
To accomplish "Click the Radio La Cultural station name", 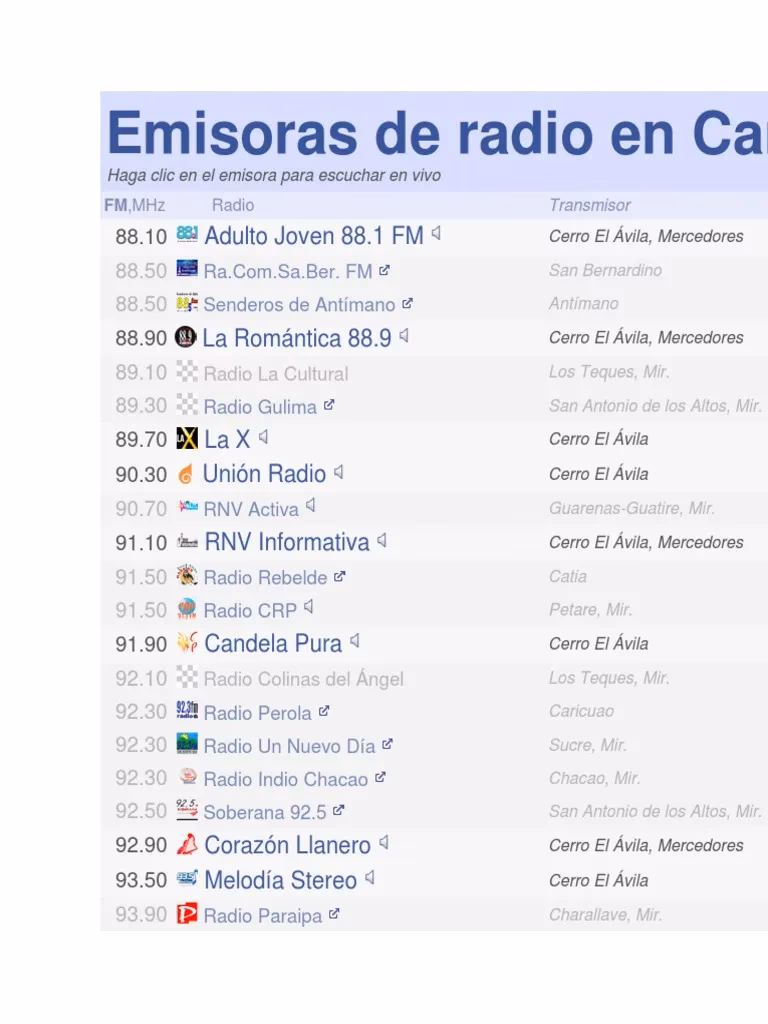I will point(276,374).
